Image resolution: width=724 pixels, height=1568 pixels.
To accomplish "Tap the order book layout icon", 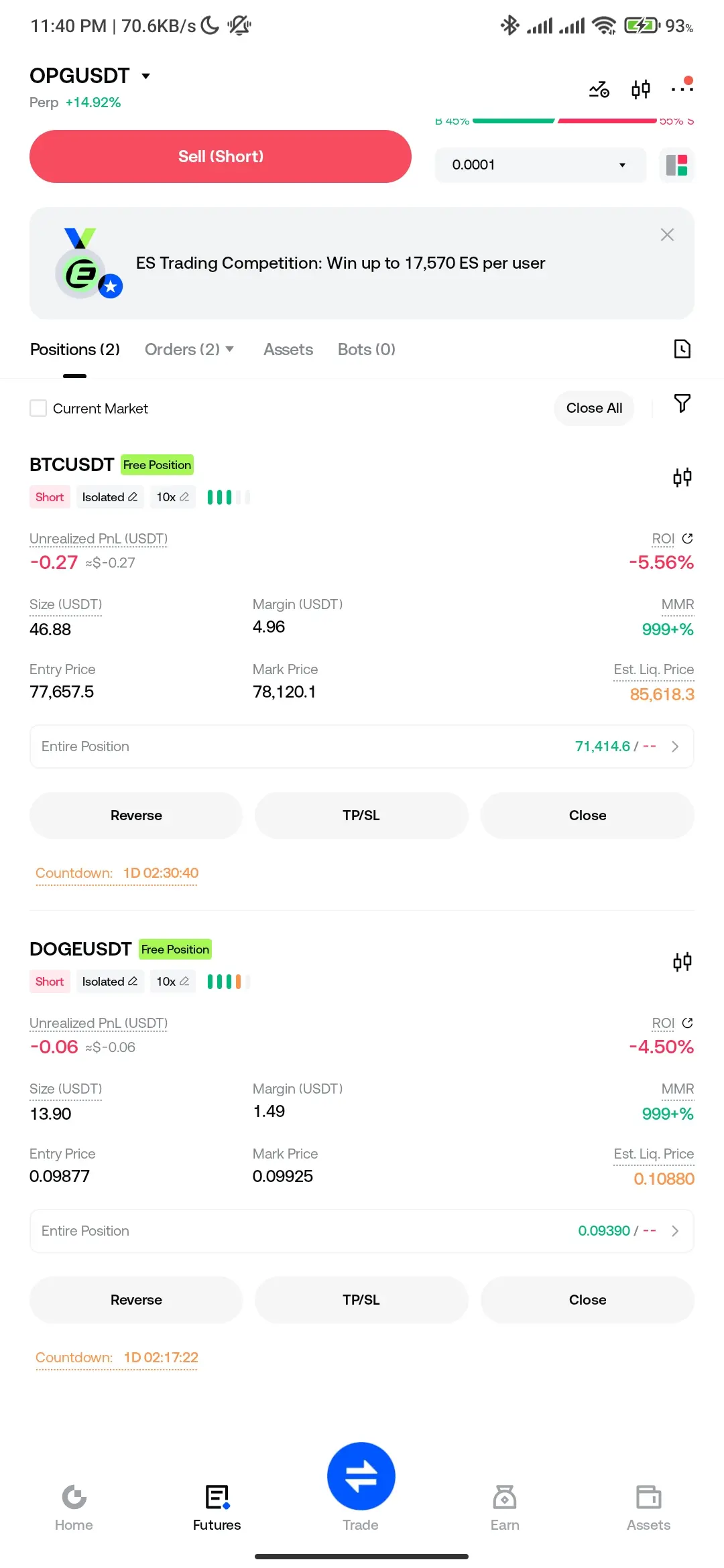I will coord(677,165).
